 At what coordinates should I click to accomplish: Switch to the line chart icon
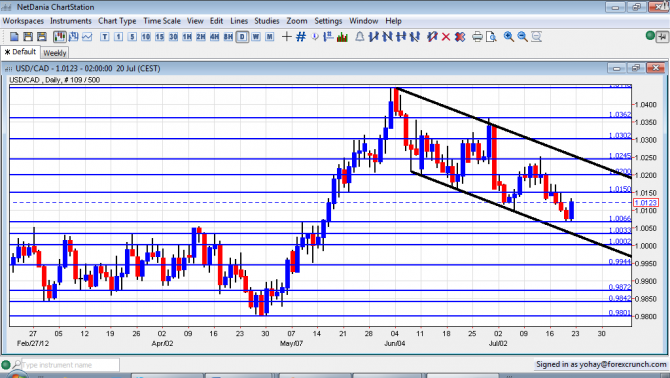coord(87,37)
